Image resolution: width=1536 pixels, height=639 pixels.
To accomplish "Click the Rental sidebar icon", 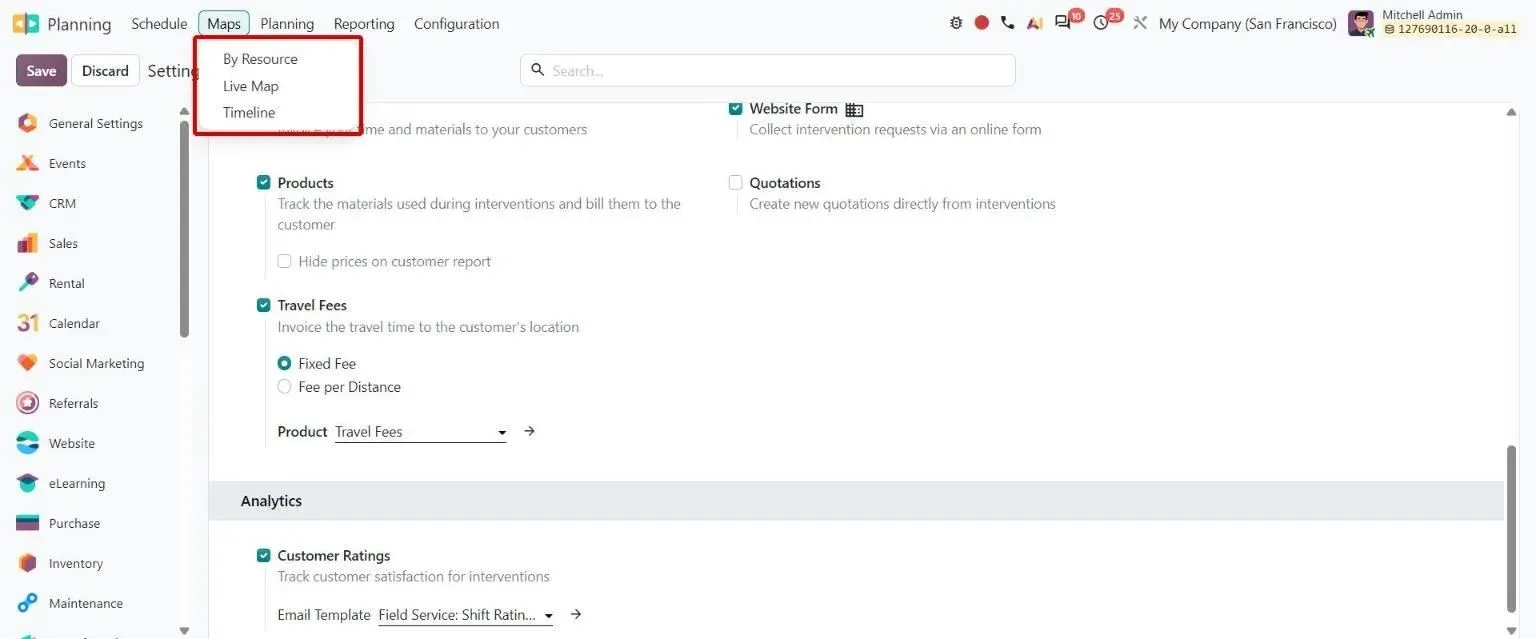I will (x=28, y=284).
